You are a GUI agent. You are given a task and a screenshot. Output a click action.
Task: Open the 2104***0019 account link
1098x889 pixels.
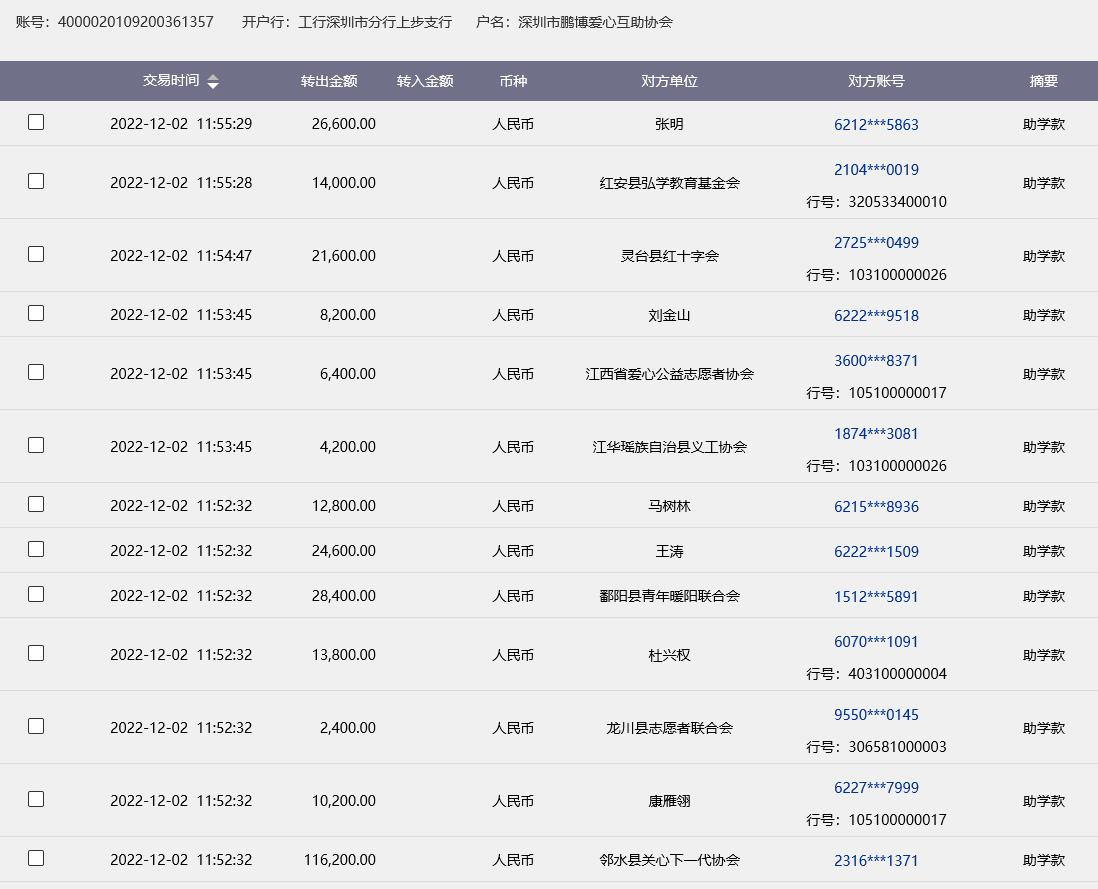point(876,170)
